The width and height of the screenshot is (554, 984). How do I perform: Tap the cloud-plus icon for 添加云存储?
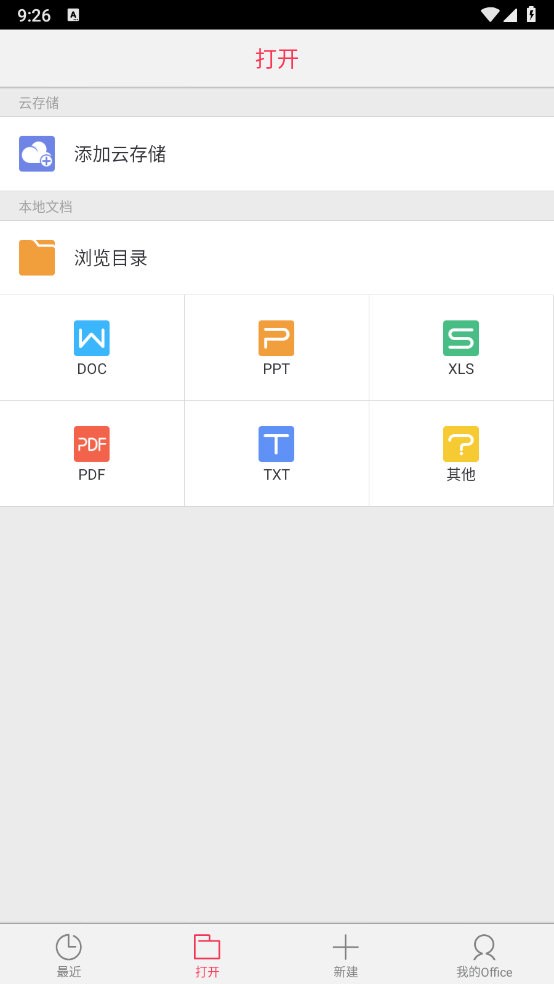(37, 154)
